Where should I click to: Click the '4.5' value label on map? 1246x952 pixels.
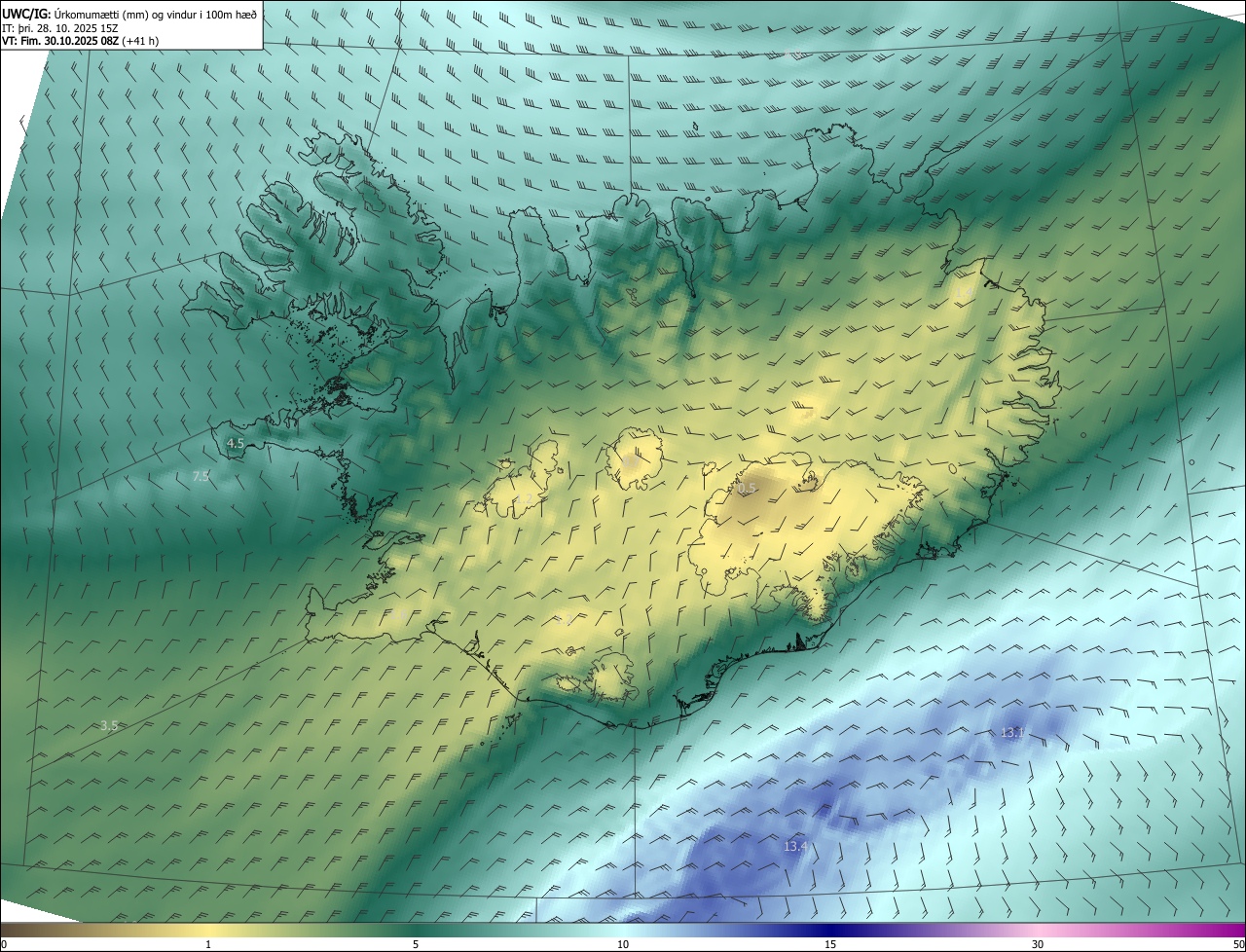click(x=236, y=444)
